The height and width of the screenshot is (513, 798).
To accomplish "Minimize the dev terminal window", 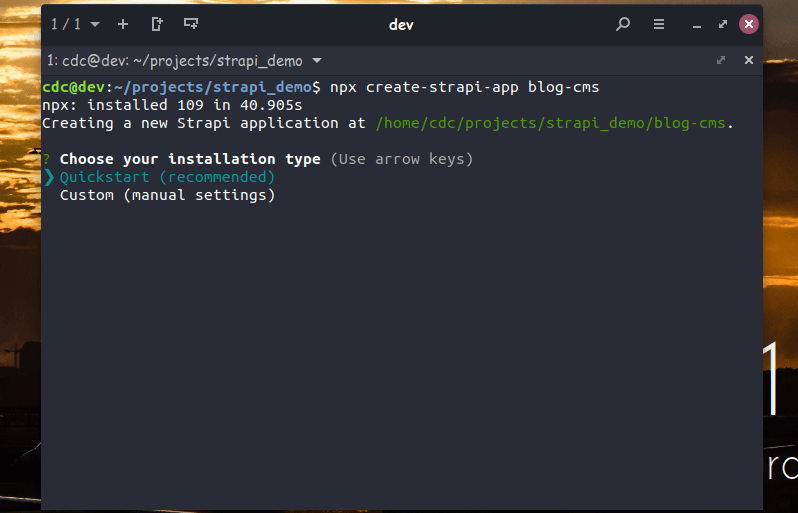I will (x=697, y=25).
